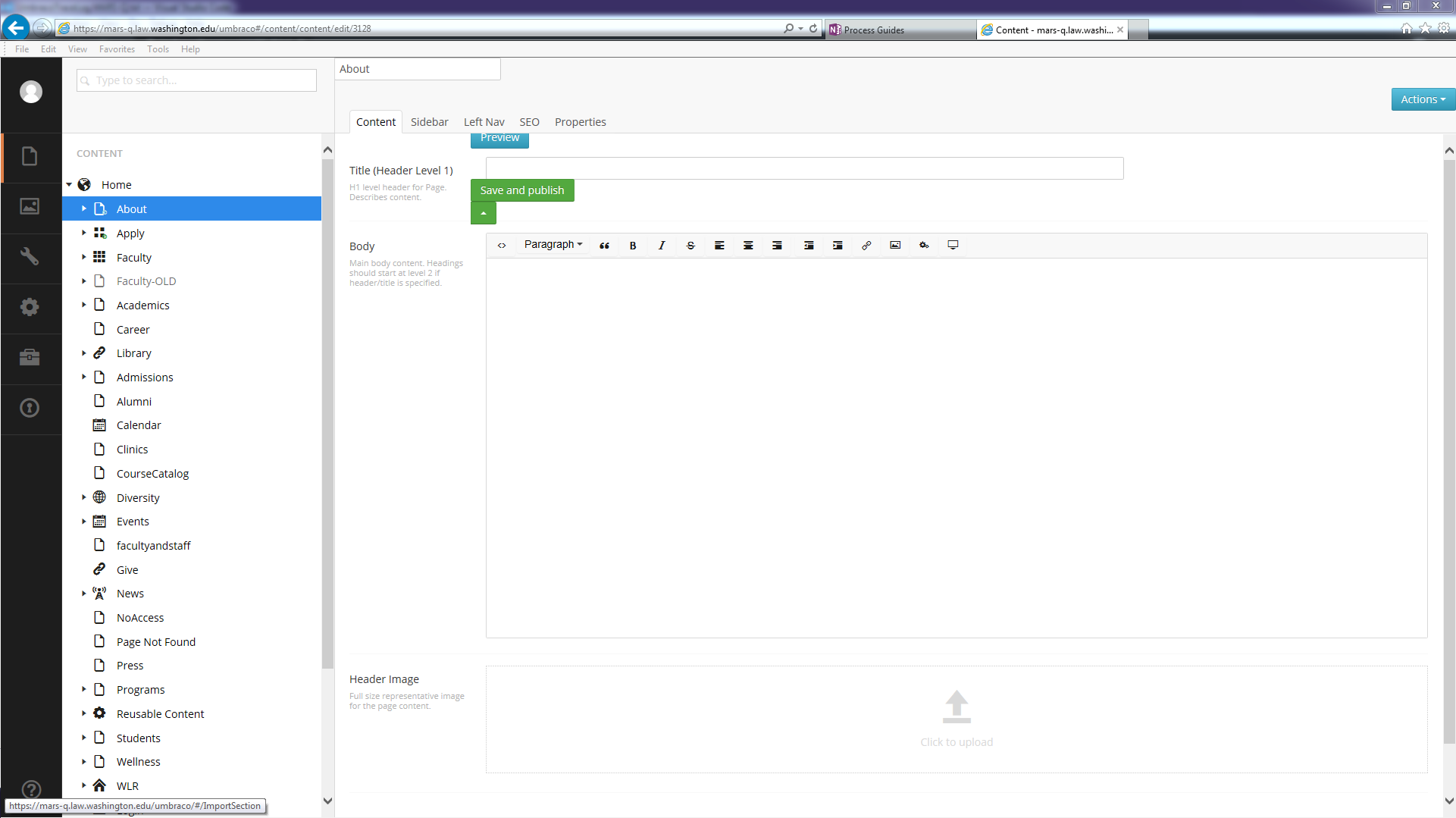This screenshot has height=818, width=1456.
Task: Switch to the Left Nav tab
Action: coord(484,122)
